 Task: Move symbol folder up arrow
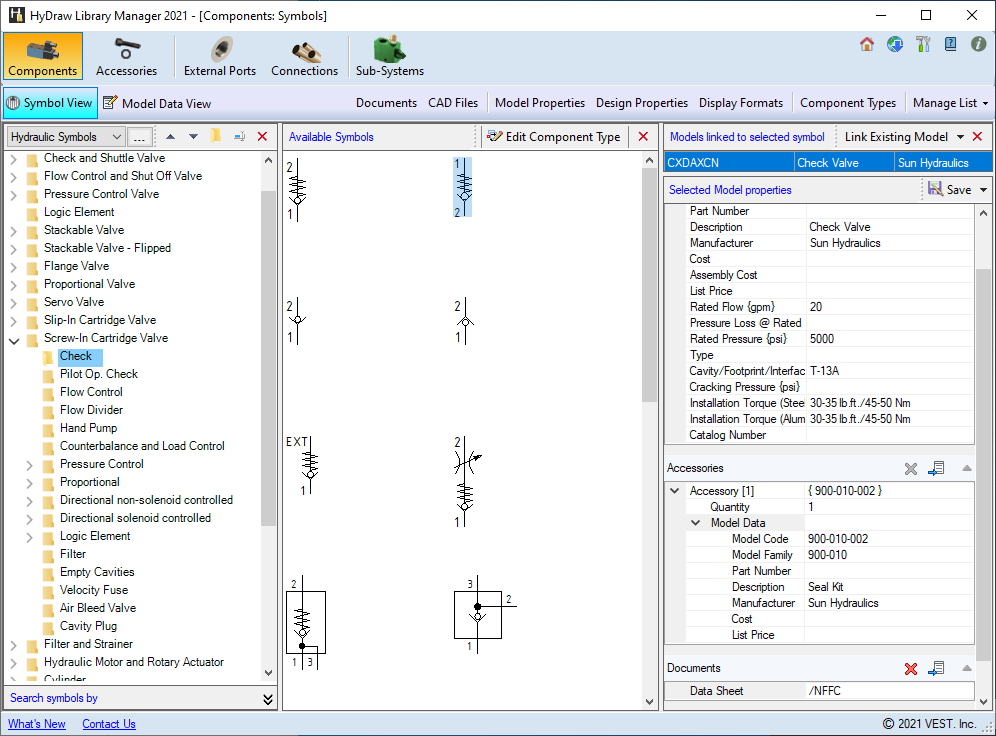pos(170,137)
